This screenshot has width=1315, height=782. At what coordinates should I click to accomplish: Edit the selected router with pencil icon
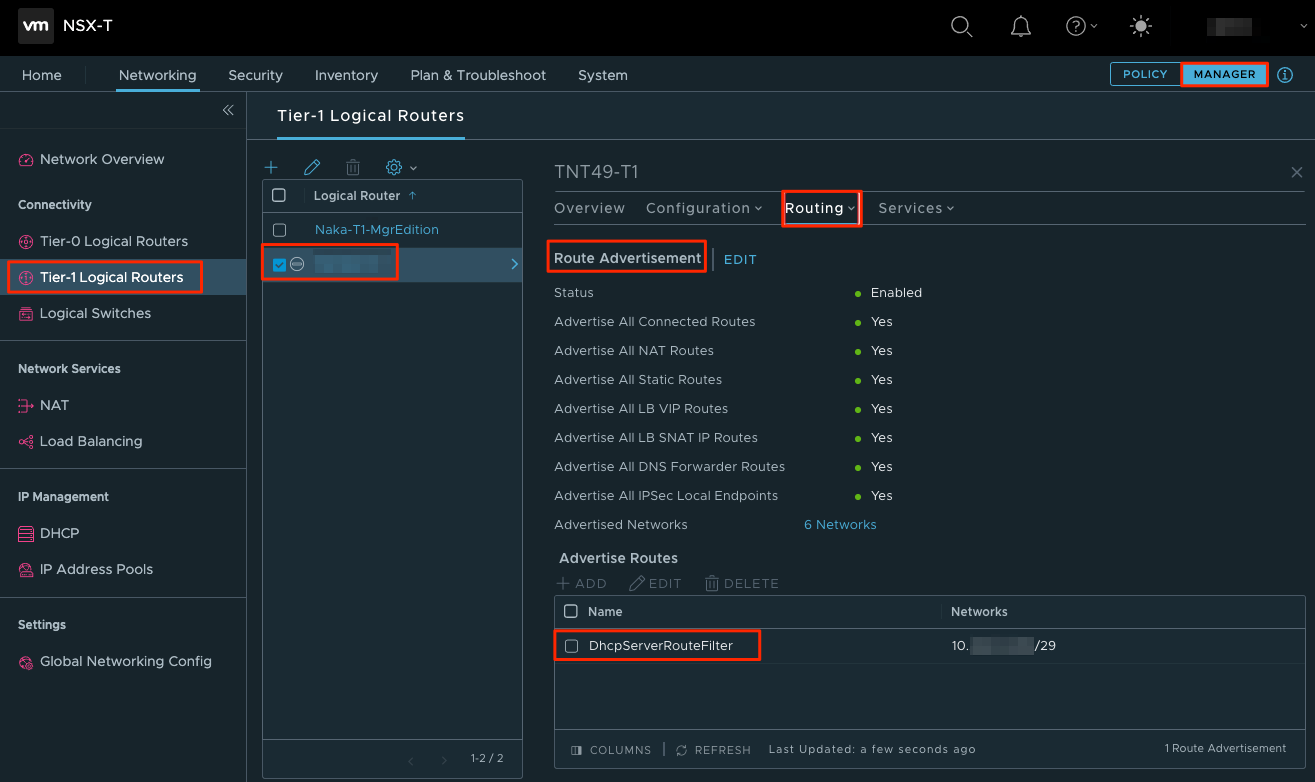pyautogui.click(x=312, y=167)
